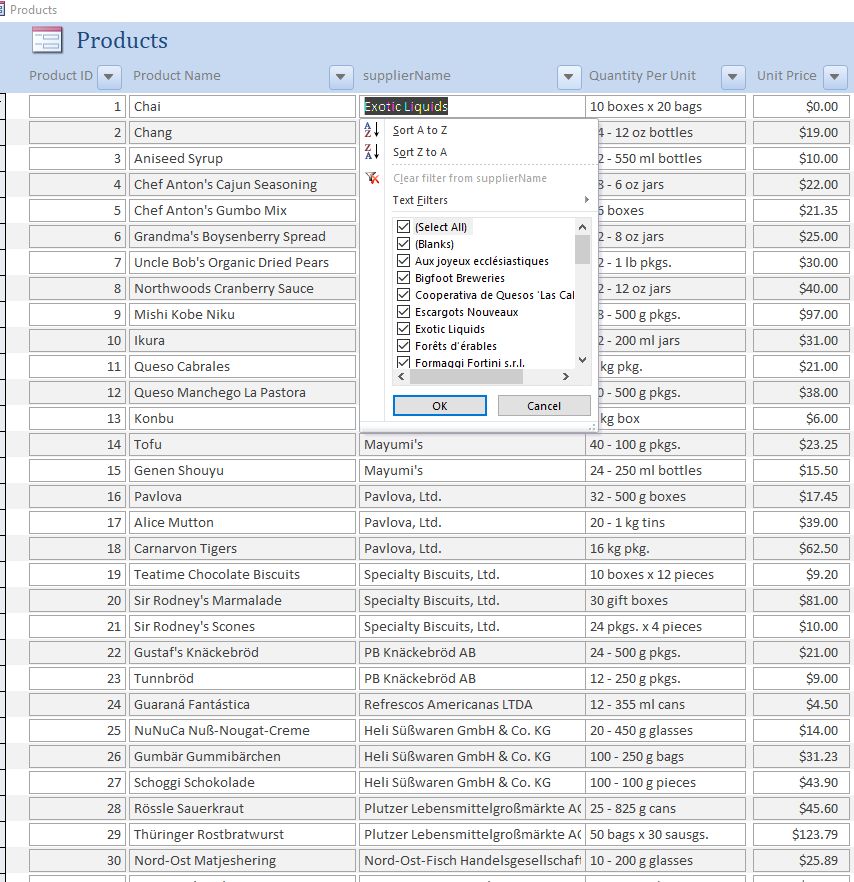Select the Schoggi Schokolade name cell
Viewport: 854px width, 882px height.
point(242,782)
